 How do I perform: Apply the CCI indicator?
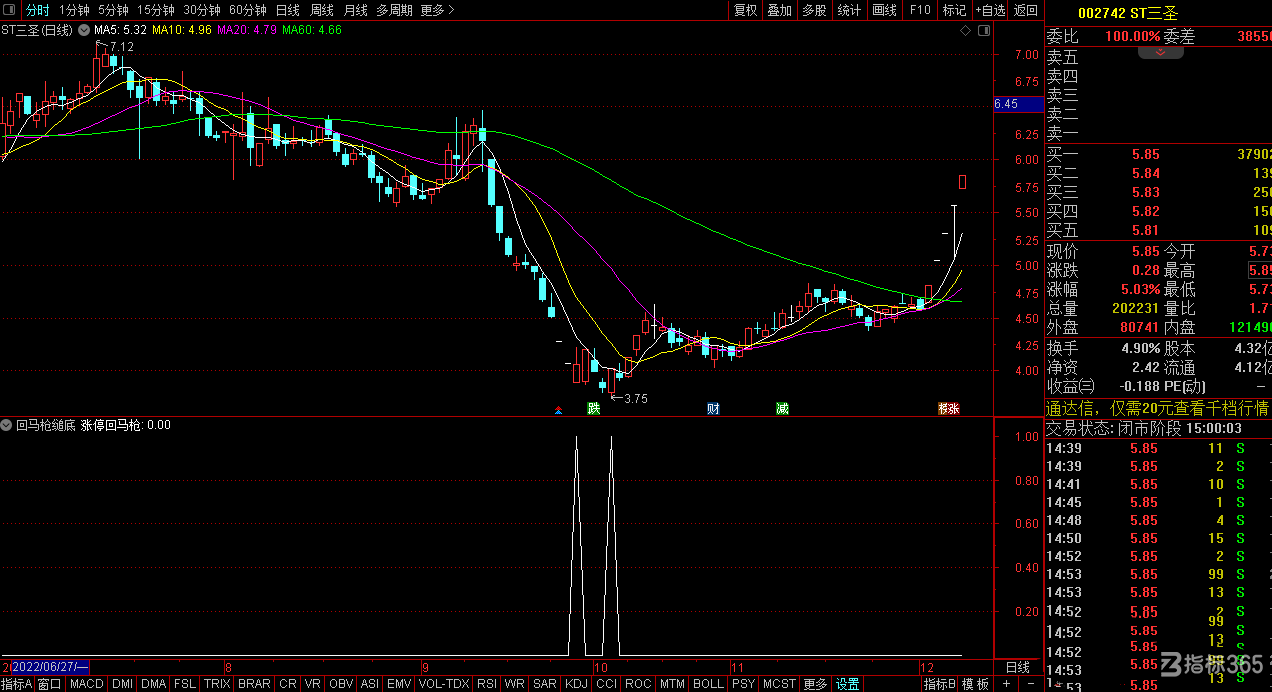(x=606, y=684)
